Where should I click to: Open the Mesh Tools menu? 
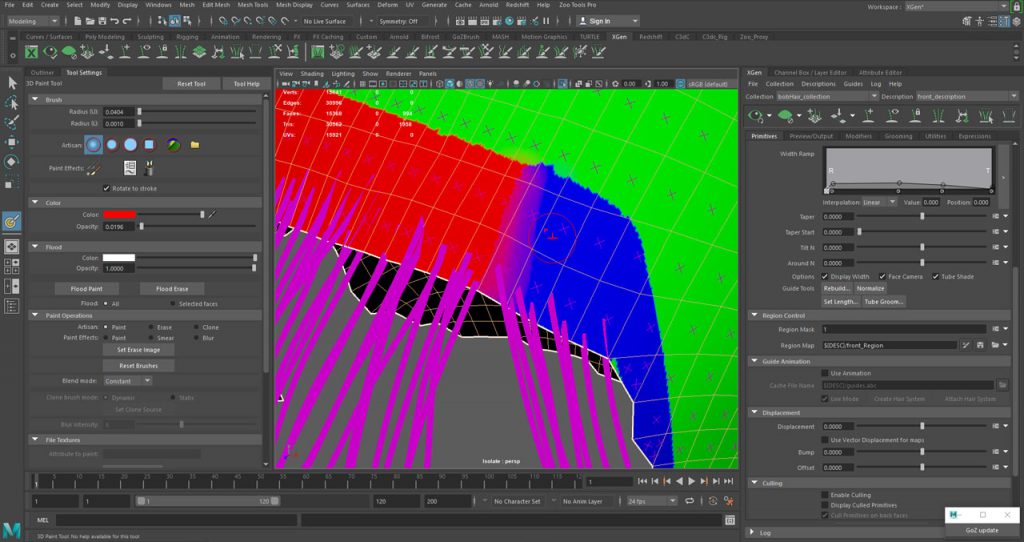253,5
